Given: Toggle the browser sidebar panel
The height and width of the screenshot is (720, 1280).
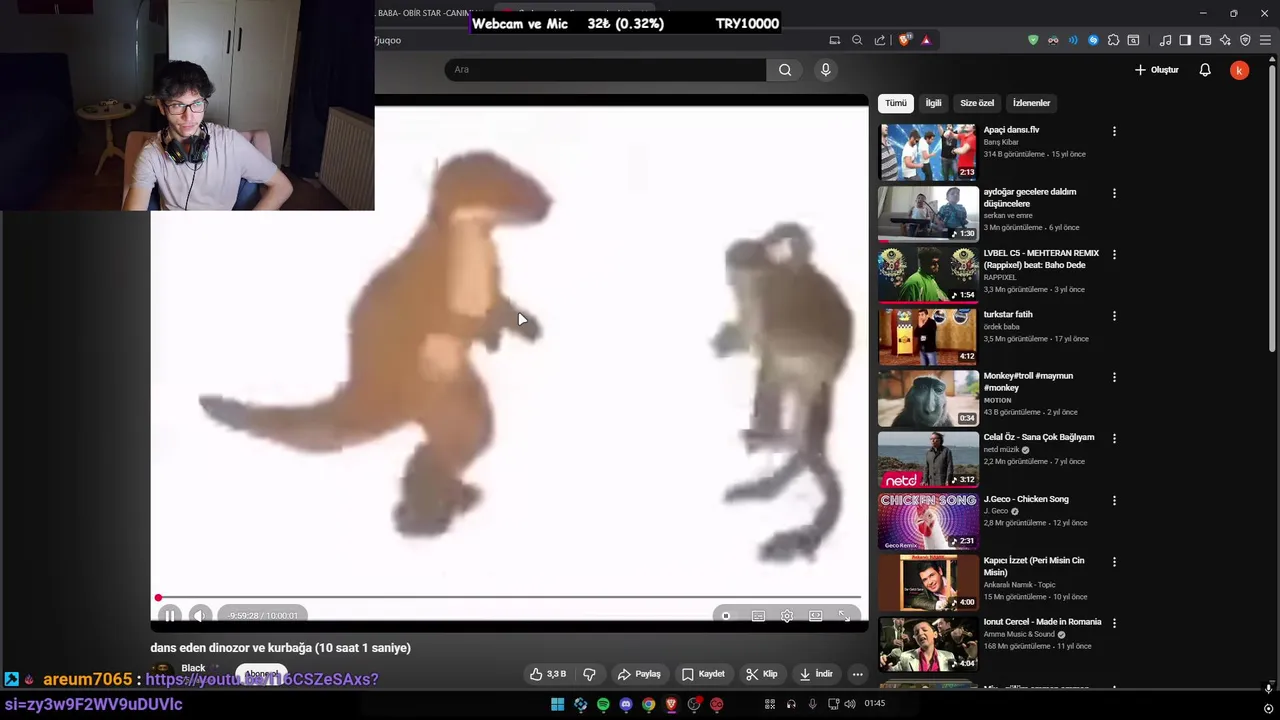Looking at the screenshot, I should [x=1185, y=40].
